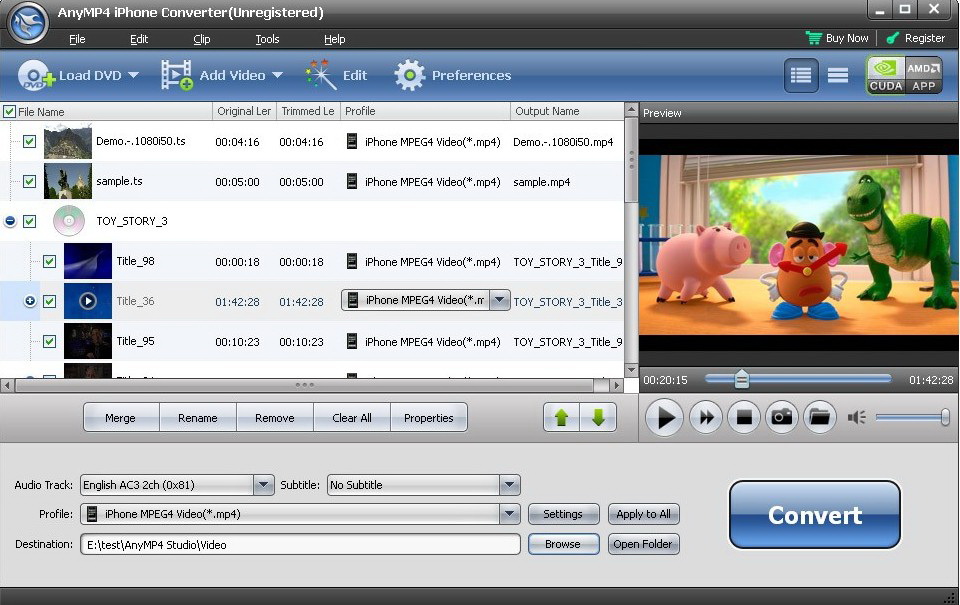Stop the preview playback
Image resolution: width=960 pixels, height=605 pixels.
tap(744, 418)
